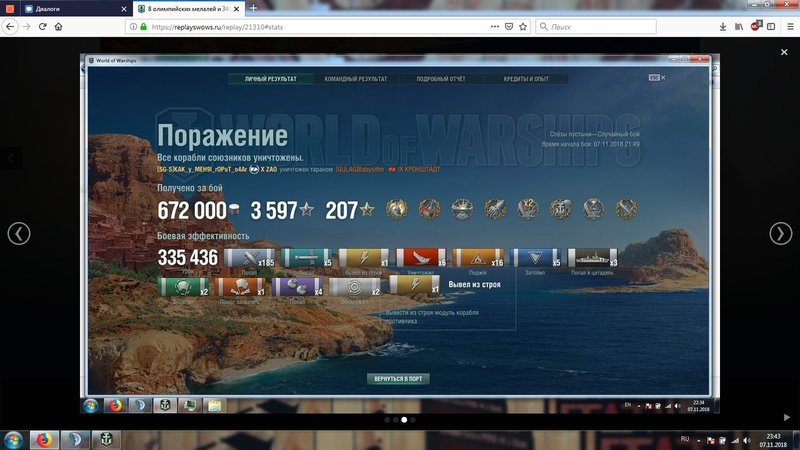This screenshot has width=800, height=450.
Task: Reload the current page
Action: pos(43,27)
